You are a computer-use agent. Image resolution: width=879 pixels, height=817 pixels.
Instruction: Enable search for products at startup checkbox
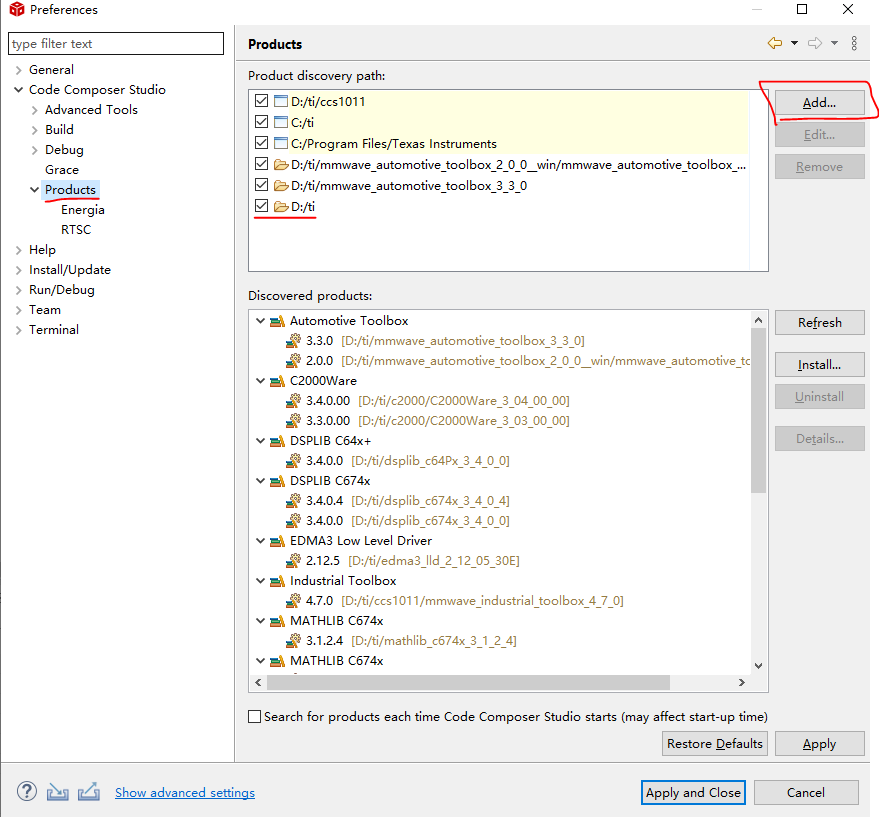coord(255,717)
